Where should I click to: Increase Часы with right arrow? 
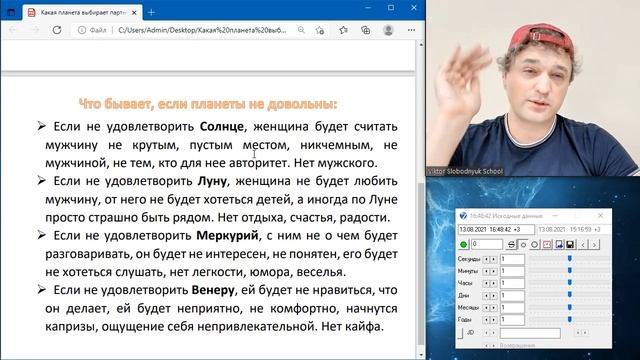494,283
